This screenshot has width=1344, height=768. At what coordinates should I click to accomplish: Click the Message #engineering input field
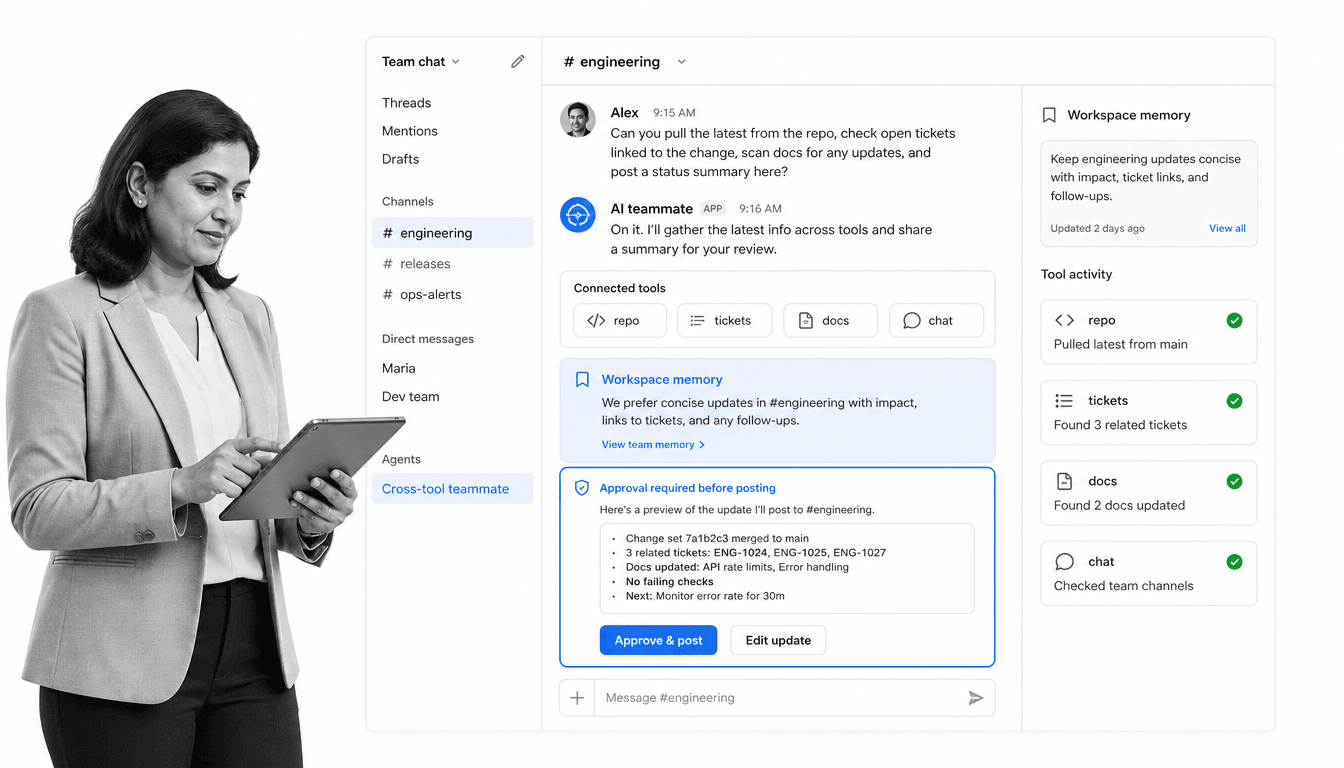776,698
